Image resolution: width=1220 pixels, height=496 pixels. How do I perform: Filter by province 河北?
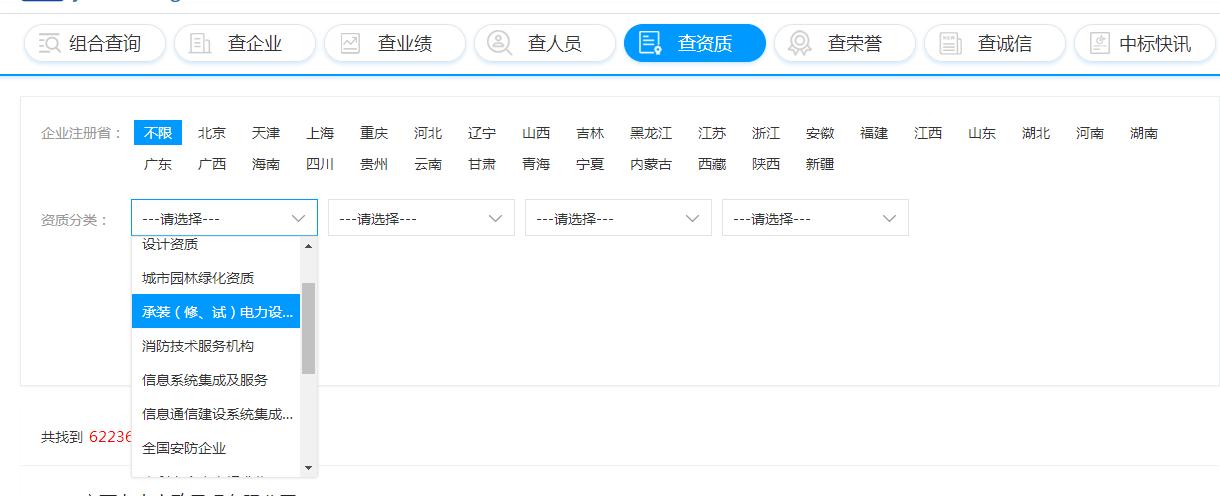428,133
